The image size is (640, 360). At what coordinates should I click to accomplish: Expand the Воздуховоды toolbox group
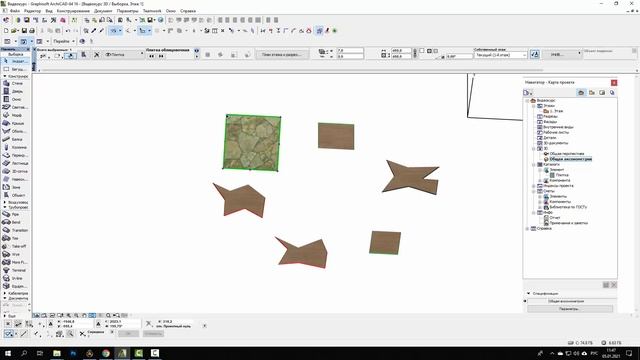point(5,202)
